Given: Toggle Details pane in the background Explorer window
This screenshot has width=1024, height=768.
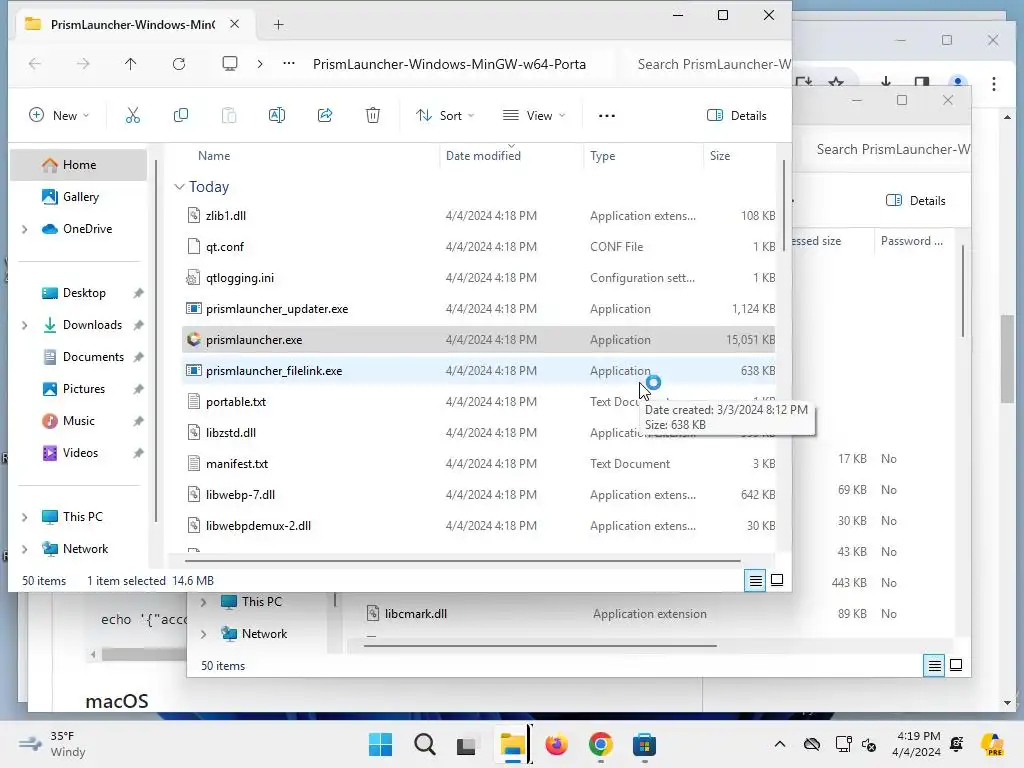Looking at the screenshot, I should (x=916, y=200).
